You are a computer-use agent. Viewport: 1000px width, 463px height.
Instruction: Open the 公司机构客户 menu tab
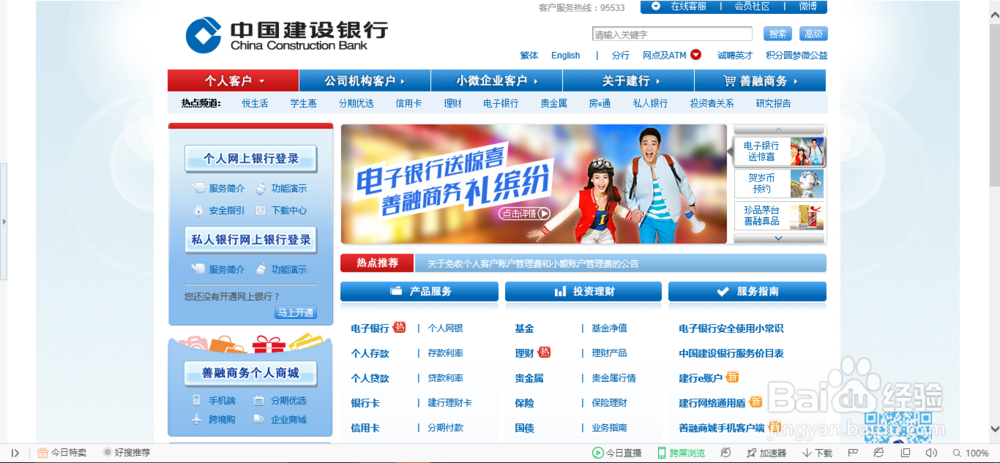tap(365, 81)
